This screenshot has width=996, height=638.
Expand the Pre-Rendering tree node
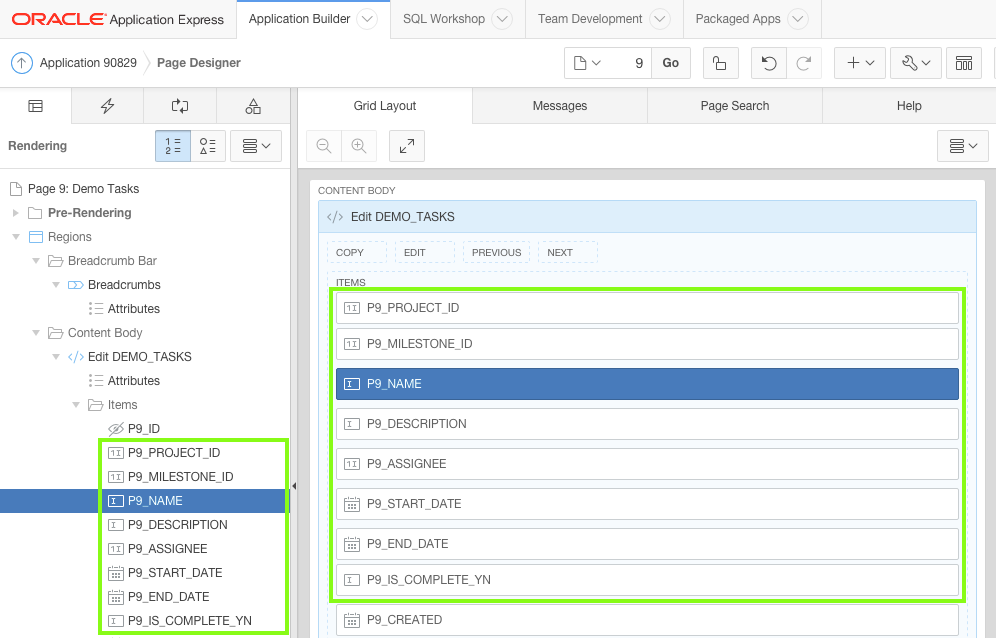click(16, 213)
